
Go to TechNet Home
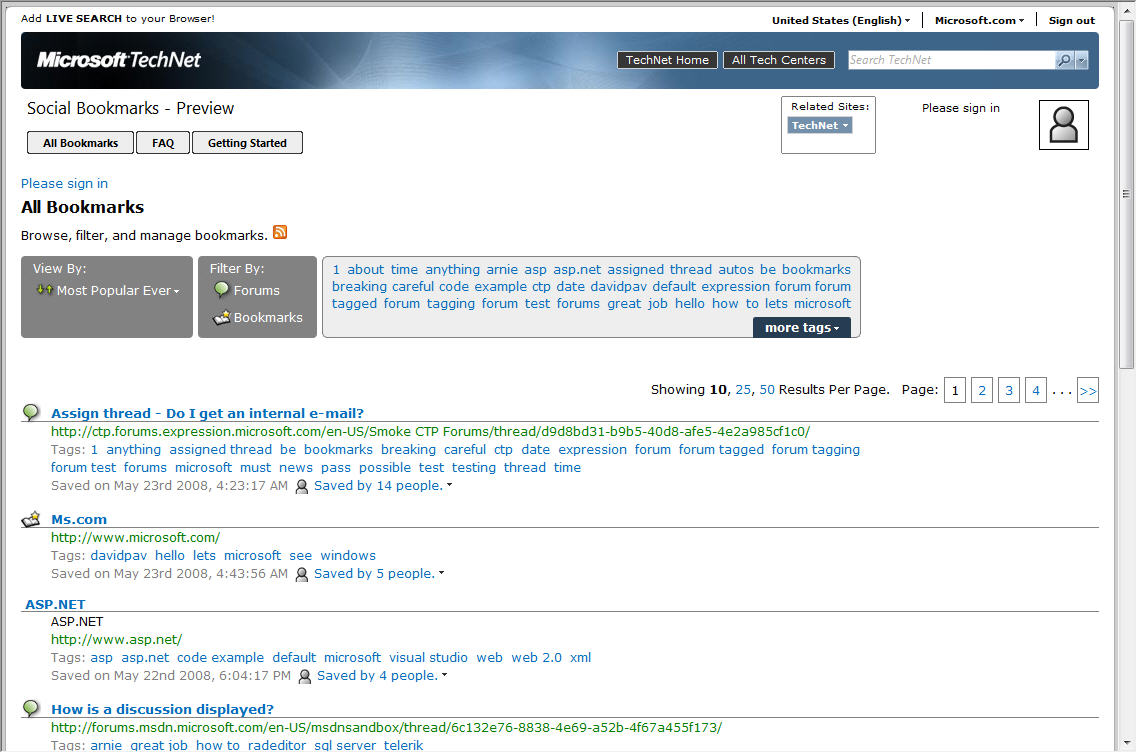click(x=667, y=60)
